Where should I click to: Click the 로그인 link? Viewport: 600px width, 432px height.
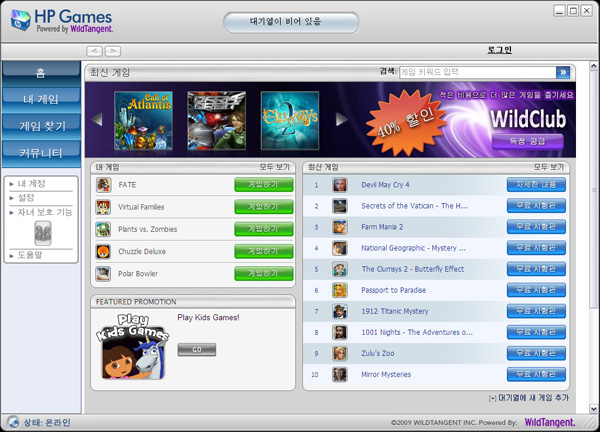pos(499,50)
